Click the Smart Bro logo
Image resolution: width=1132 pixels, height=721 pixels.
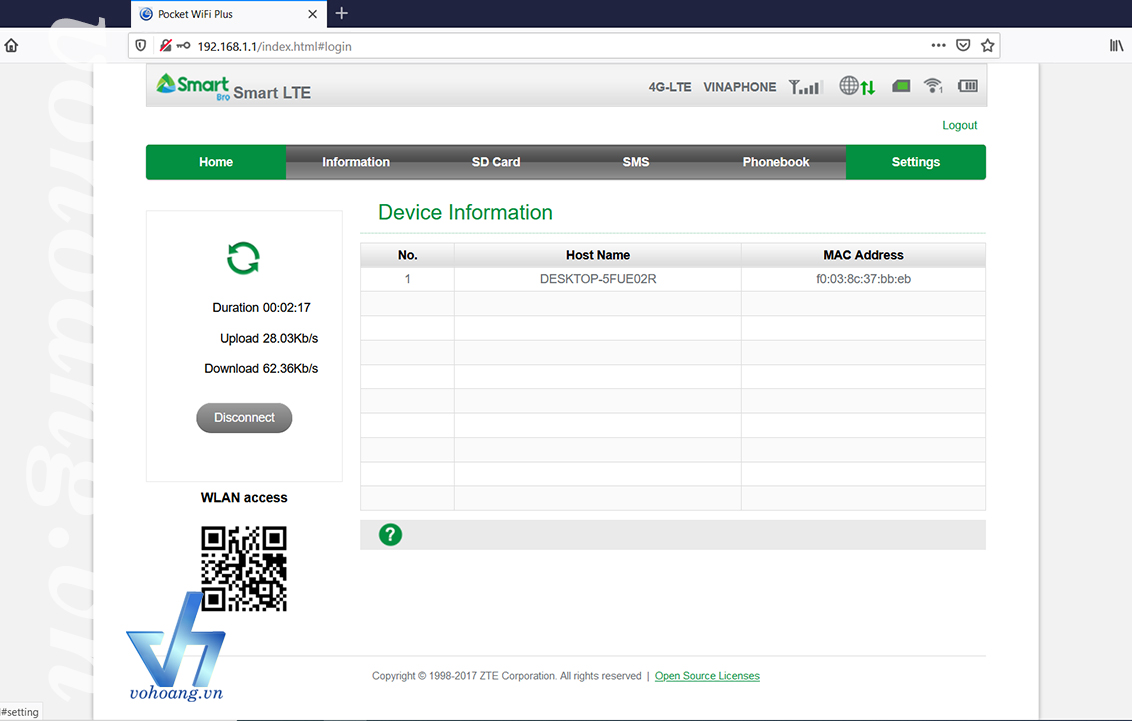(x=193, y=86)
